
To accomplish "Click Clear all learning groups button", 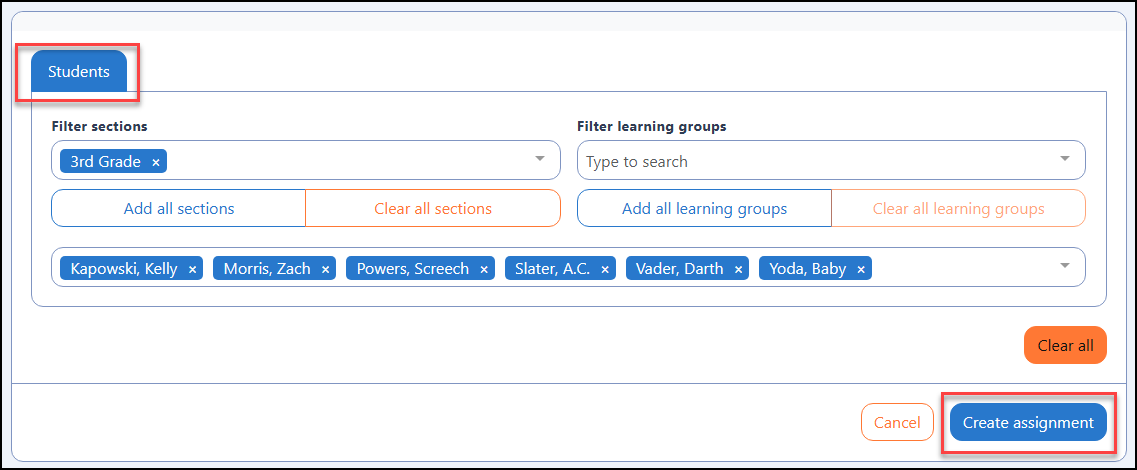I will pyautogui.click(x=959, y=209).
